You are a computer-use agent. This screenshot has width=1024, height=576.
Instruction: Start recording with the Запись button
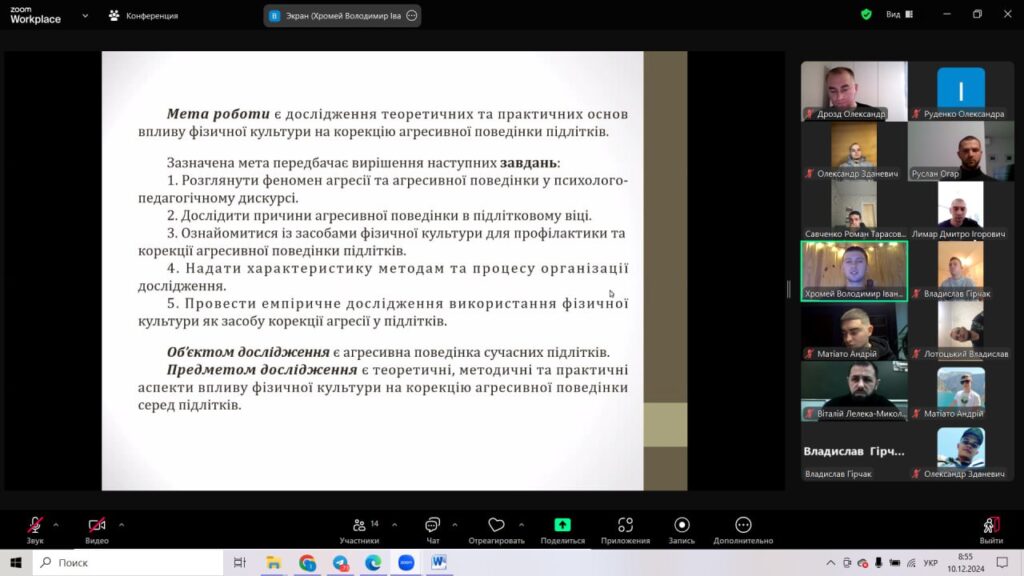point(681,529)
